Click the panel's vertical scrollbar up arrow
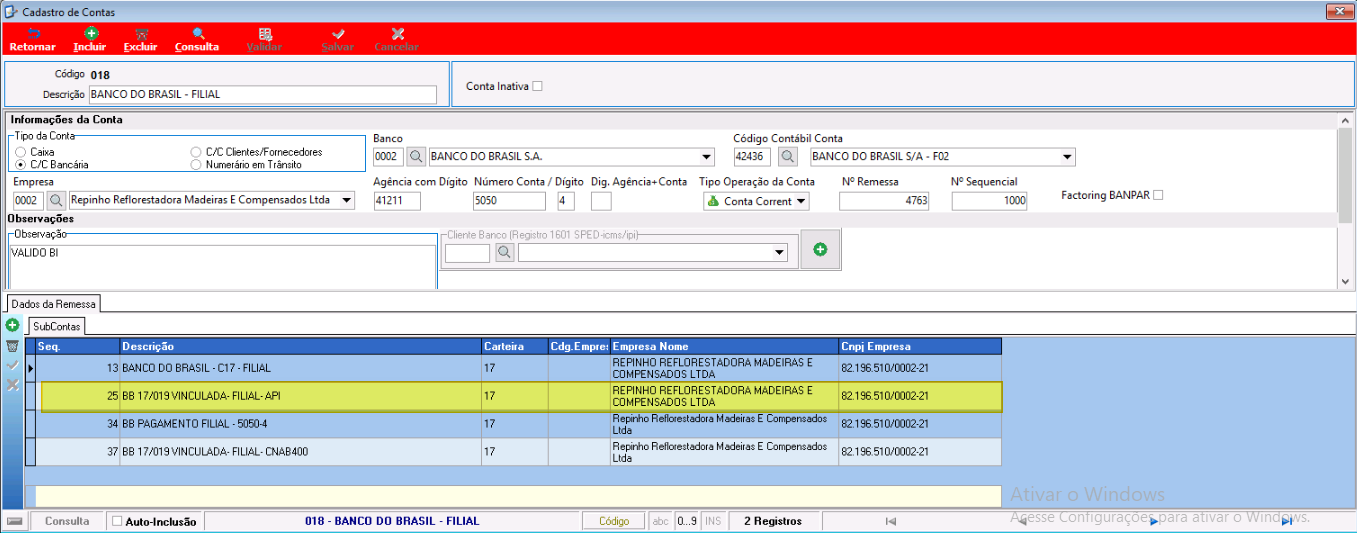Screen dimensions: 1357x533 click(x=1345, y=120)
